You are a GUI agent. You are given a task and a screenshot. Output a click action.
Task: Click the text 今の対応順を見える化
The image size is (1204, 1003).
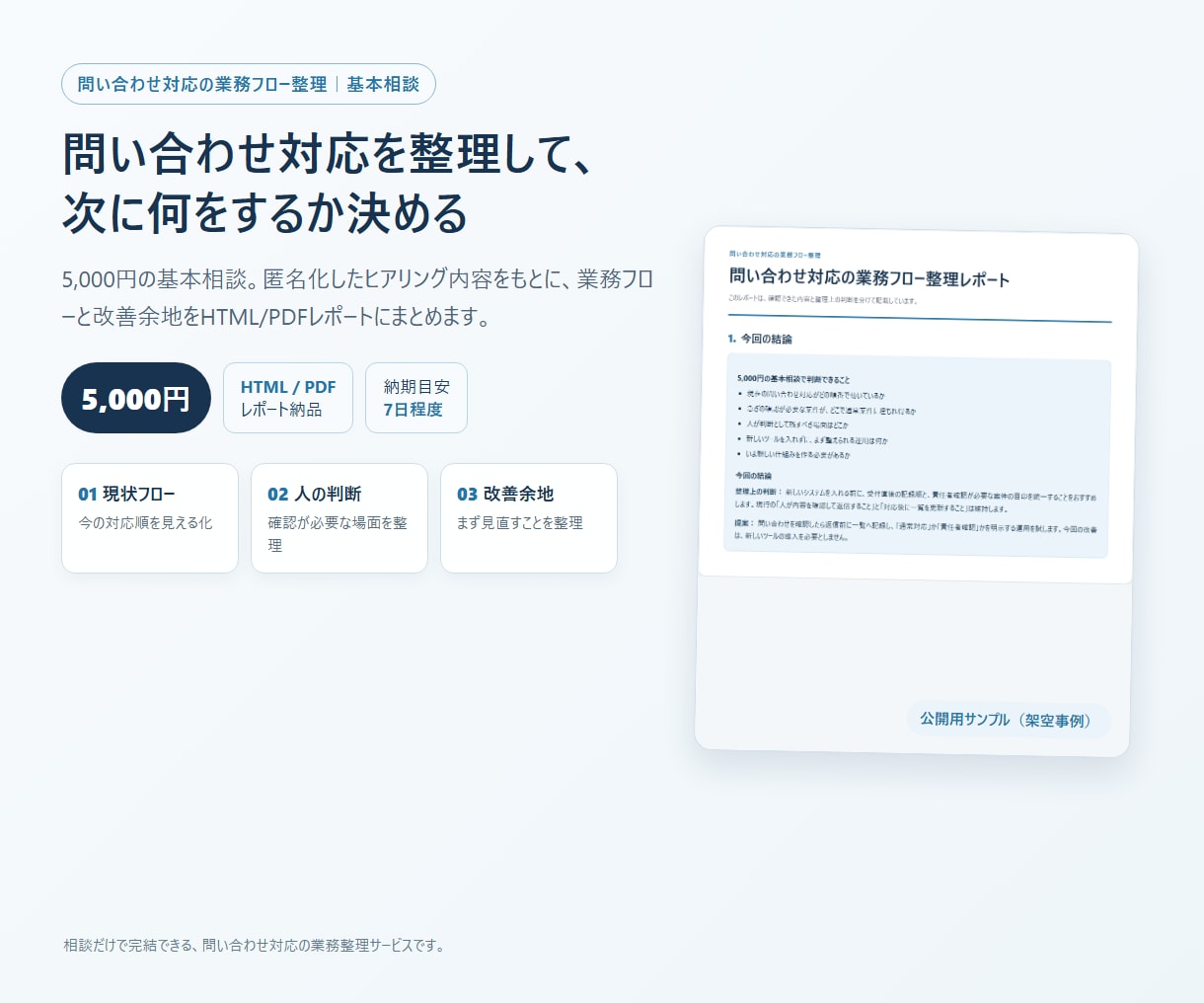click(146, 522)
